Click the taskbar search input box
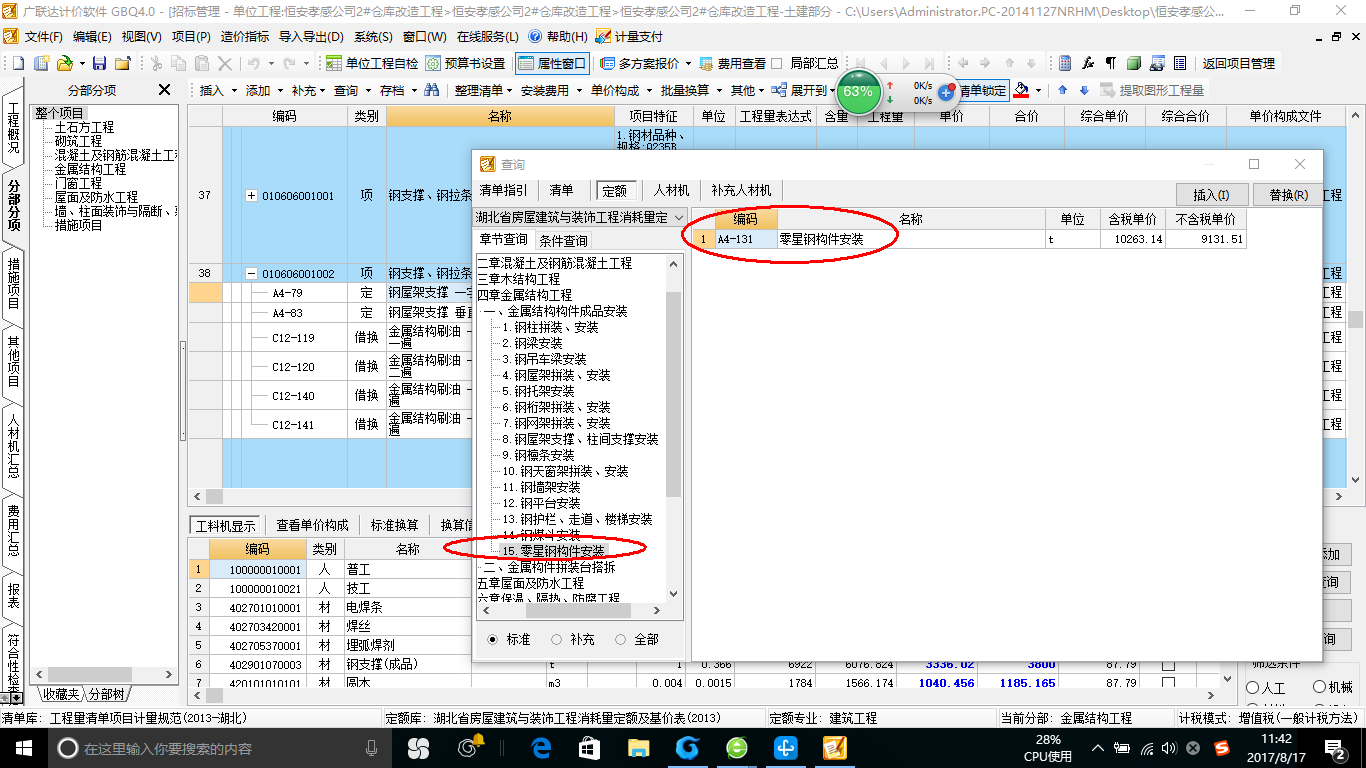The image size is (1366, 768). pyautogui.click(x=218, y=747)
